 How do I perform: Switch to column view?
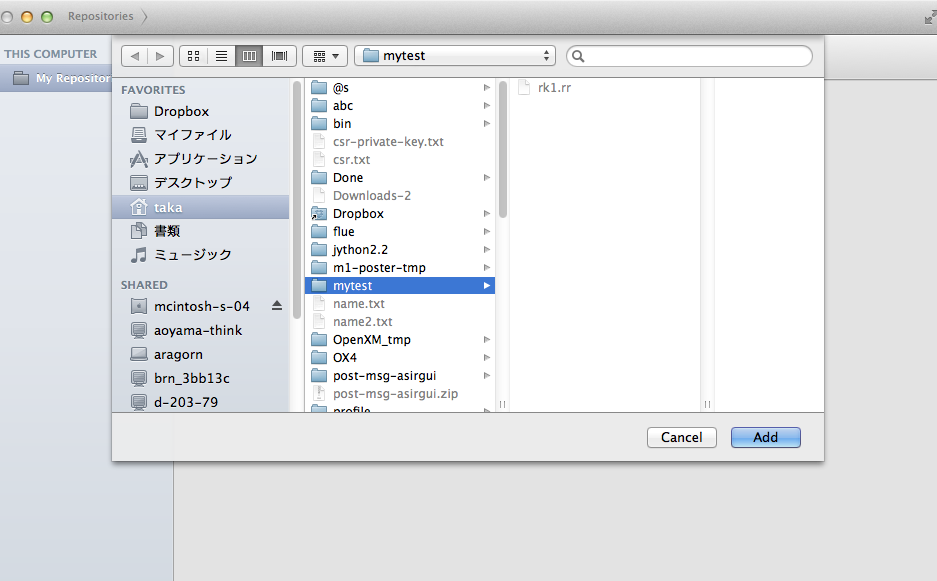249,56
